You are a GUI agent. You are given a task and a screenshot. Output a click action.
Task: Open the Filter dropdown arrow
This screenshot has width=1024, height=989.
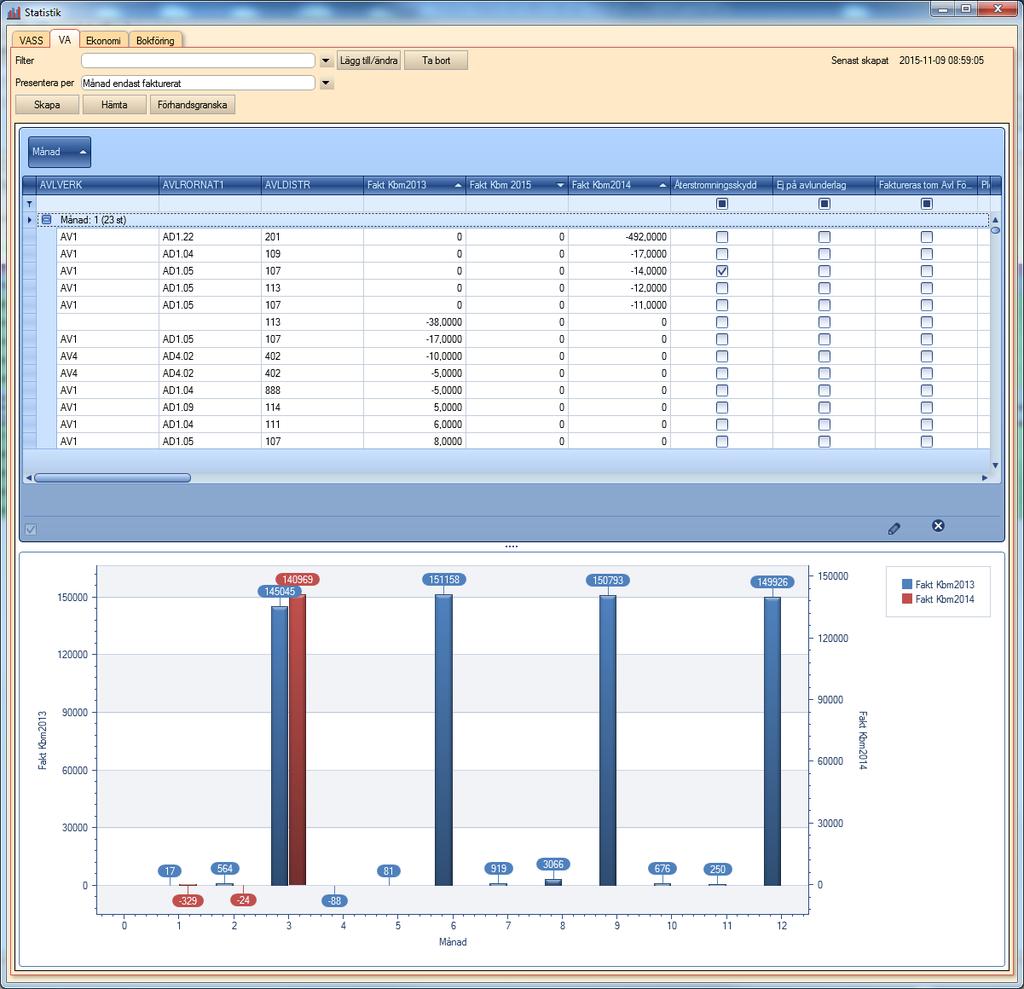(326, 61)
